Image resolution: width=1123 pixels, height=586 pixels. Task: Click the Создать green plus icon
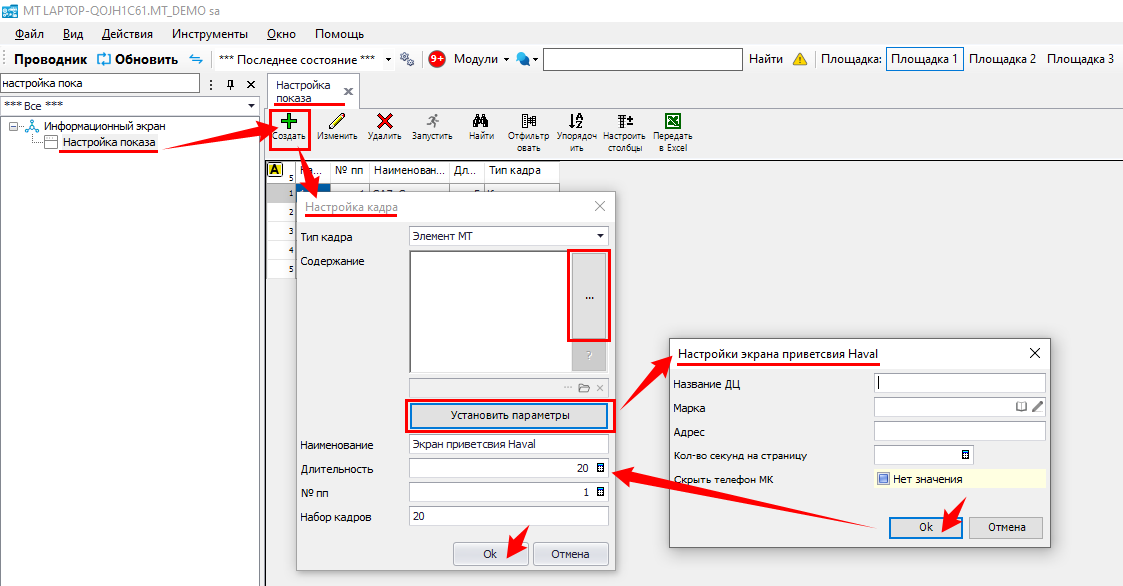(289, 122)
